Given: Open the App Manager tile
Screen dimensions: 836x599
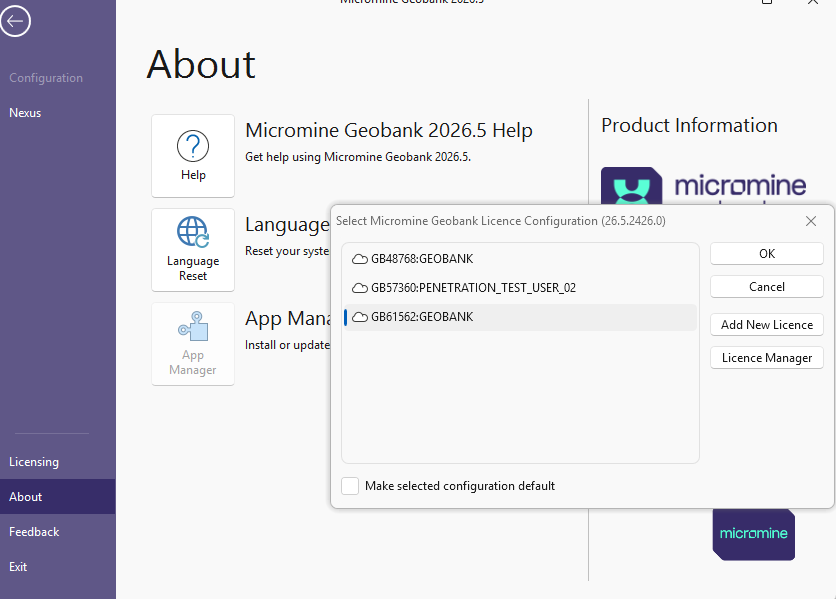Looking at the screenshot, I should coord(193,344).
